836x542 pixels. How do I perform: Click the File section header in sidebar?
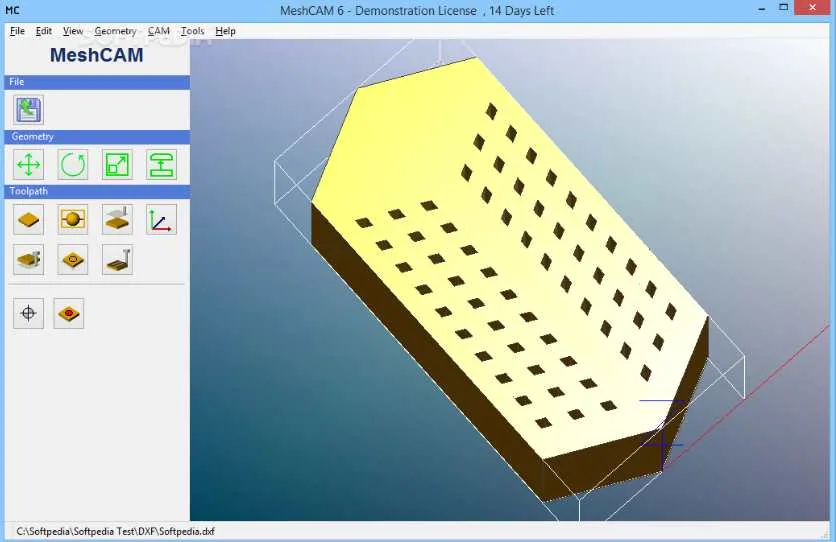[x=97, y=82]
